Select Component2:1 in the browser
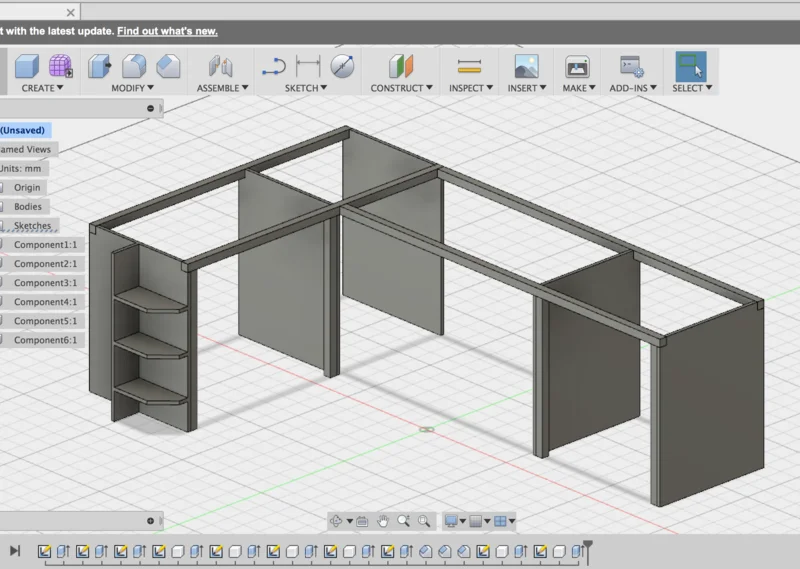The image size is (800, 569). pos(45,264)
